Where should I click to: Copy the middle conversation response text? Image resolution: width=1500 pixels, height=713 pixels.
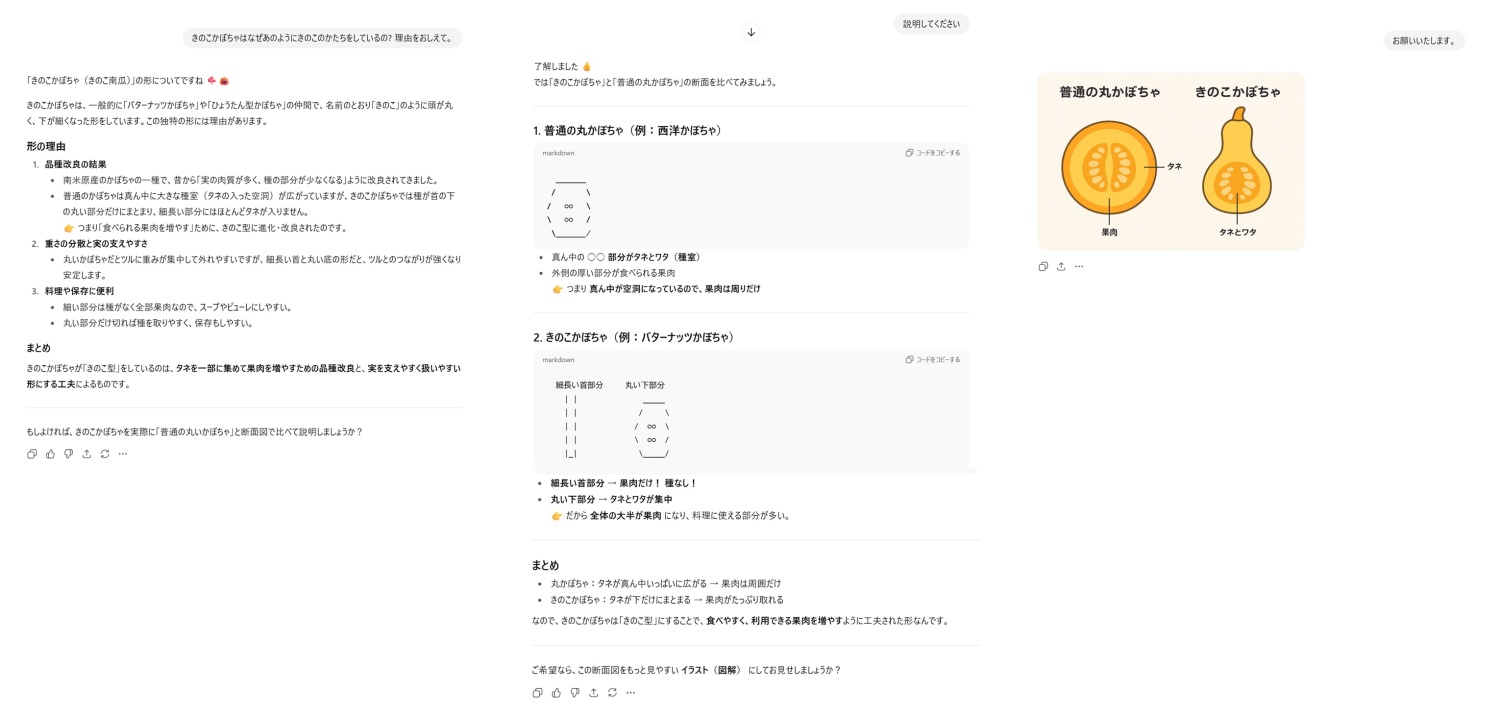538,693
